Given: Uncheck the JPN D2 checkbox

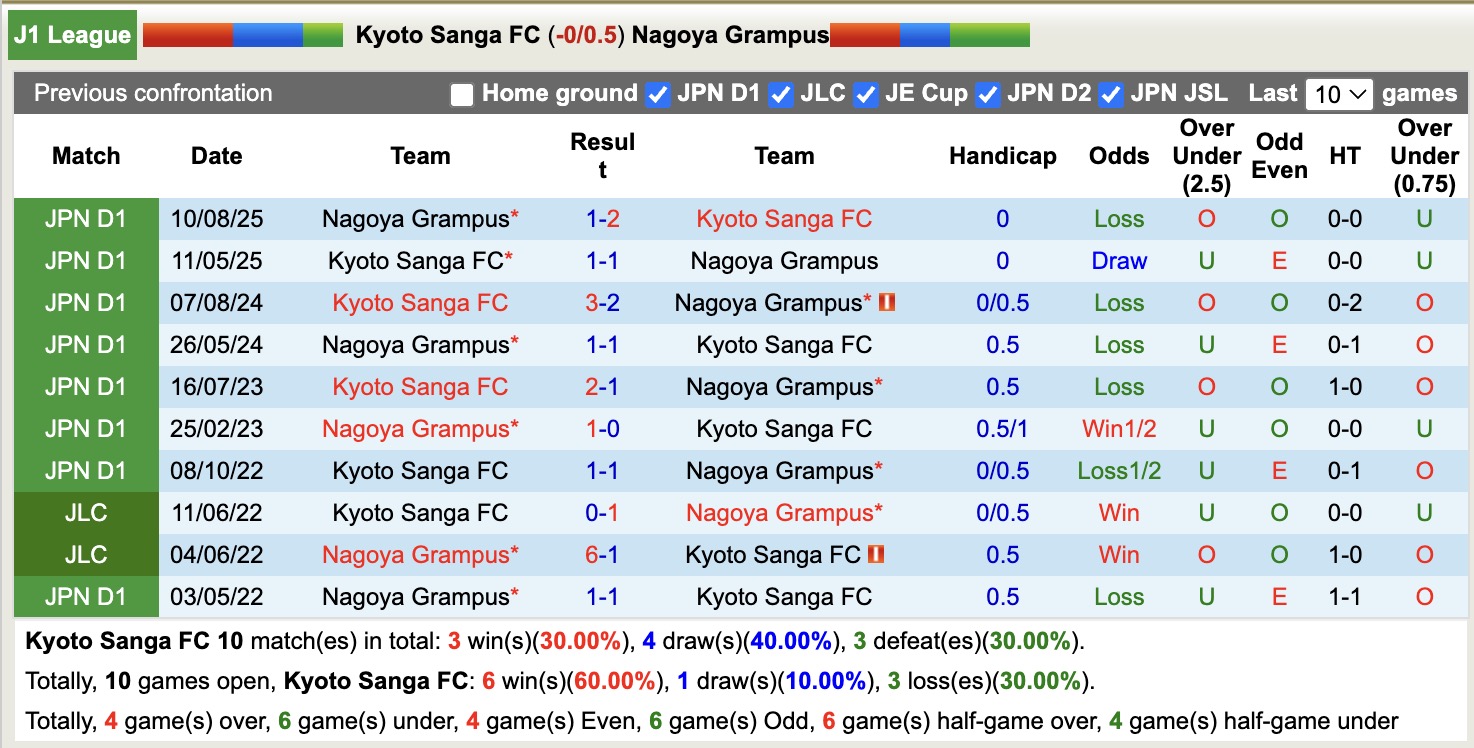Looking at the screenshot, I should (x=987, y=94).
